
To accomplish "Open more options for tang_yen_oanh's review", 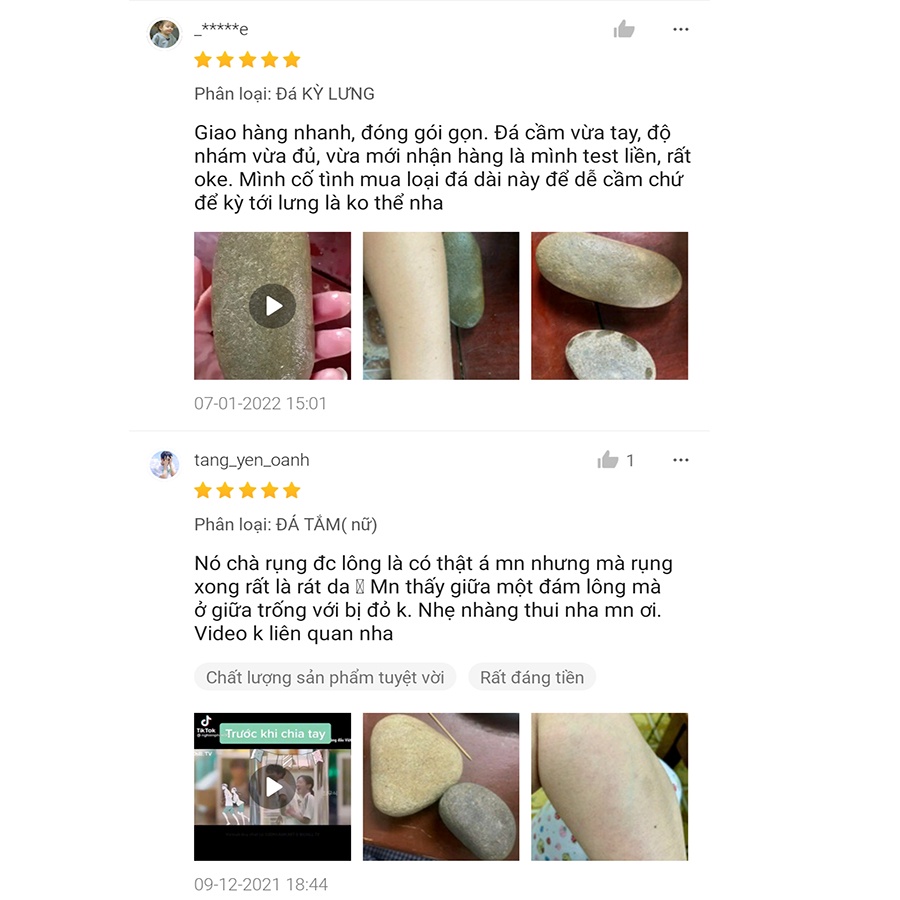I will (x=681, y=460).
